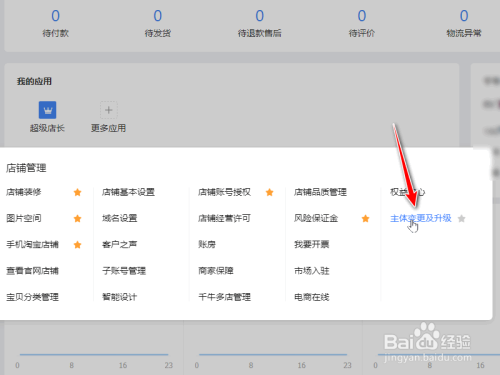Toggle the star next to 店铺账号授权
Viewport: 500px width, 375px height.
[x=270, y=192]
